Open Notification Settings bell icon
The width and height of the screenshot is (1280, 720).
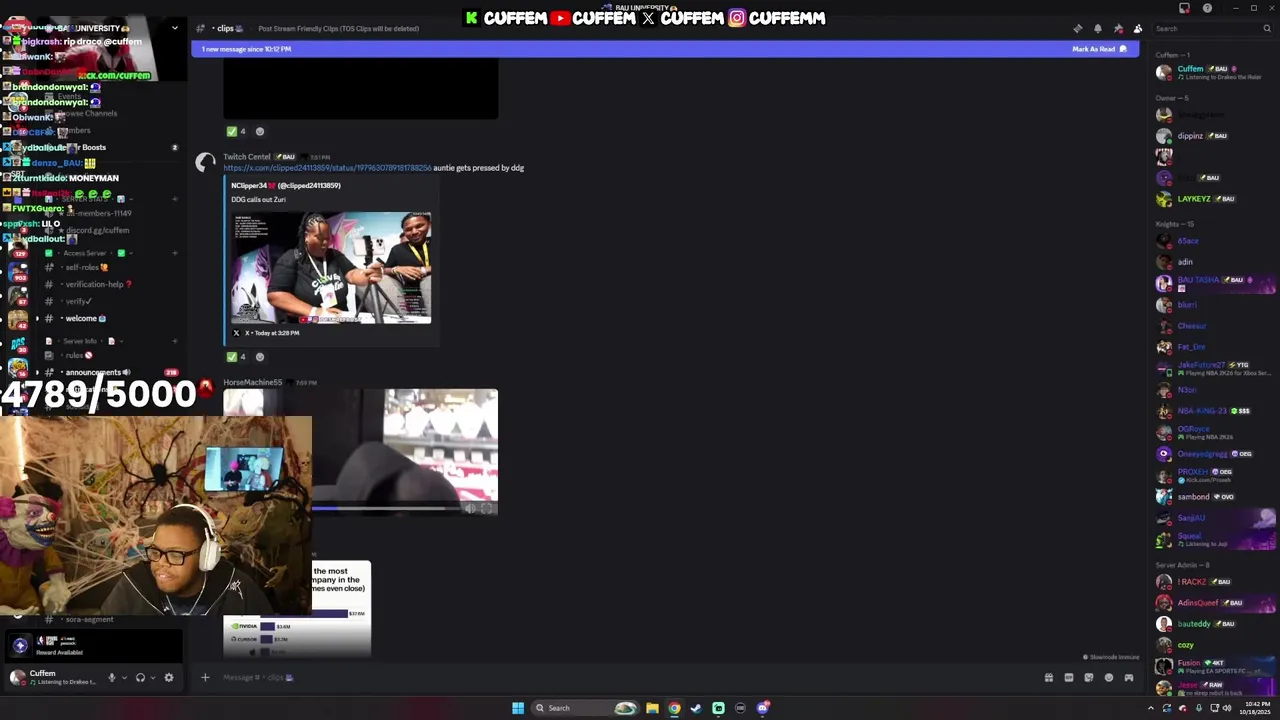(1097, 29)
